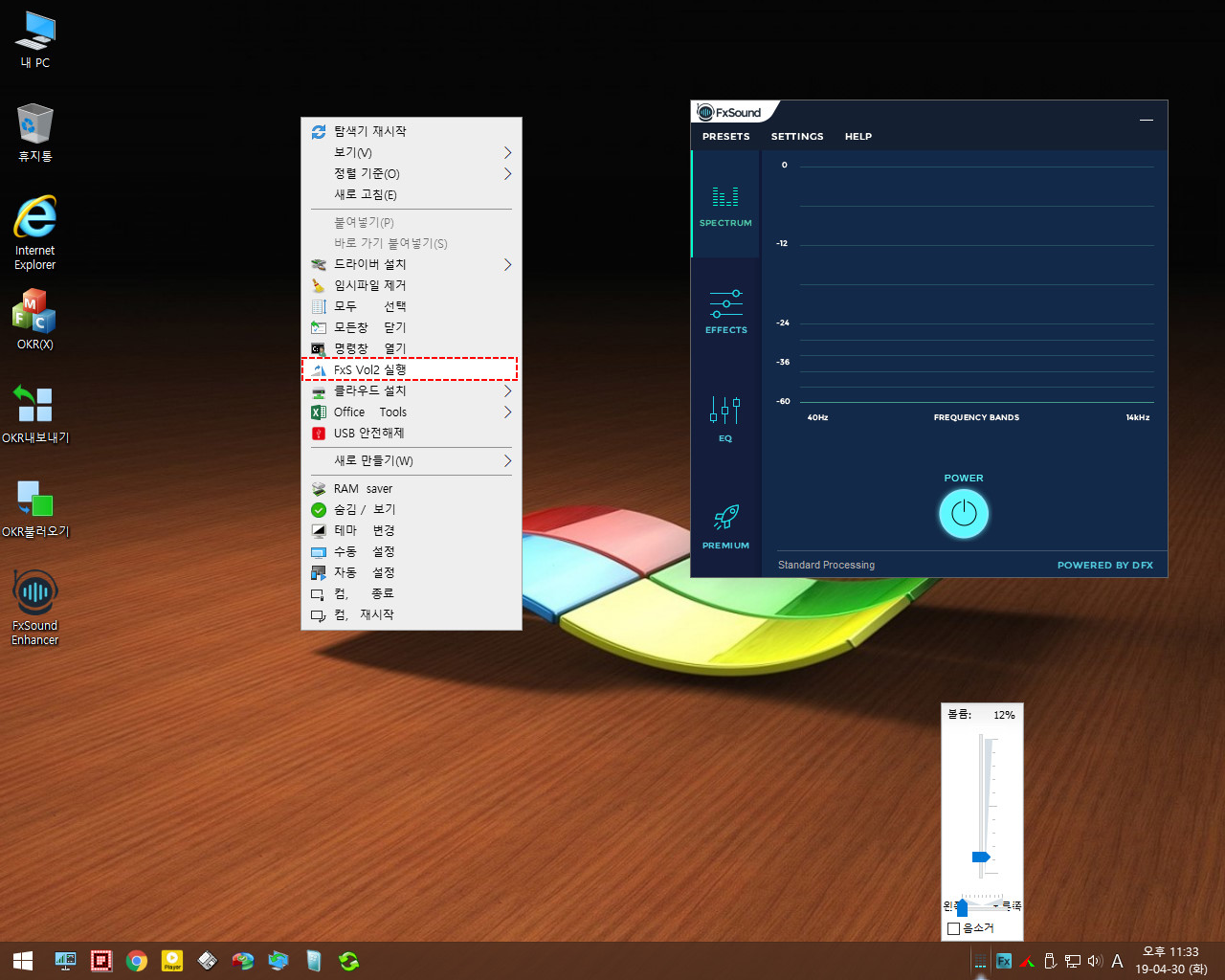Image resolution: width=1225 pixels, height=980 pixels.
Task: Open 명령창 열기 from context menu
Action: [x=412, y=348]
